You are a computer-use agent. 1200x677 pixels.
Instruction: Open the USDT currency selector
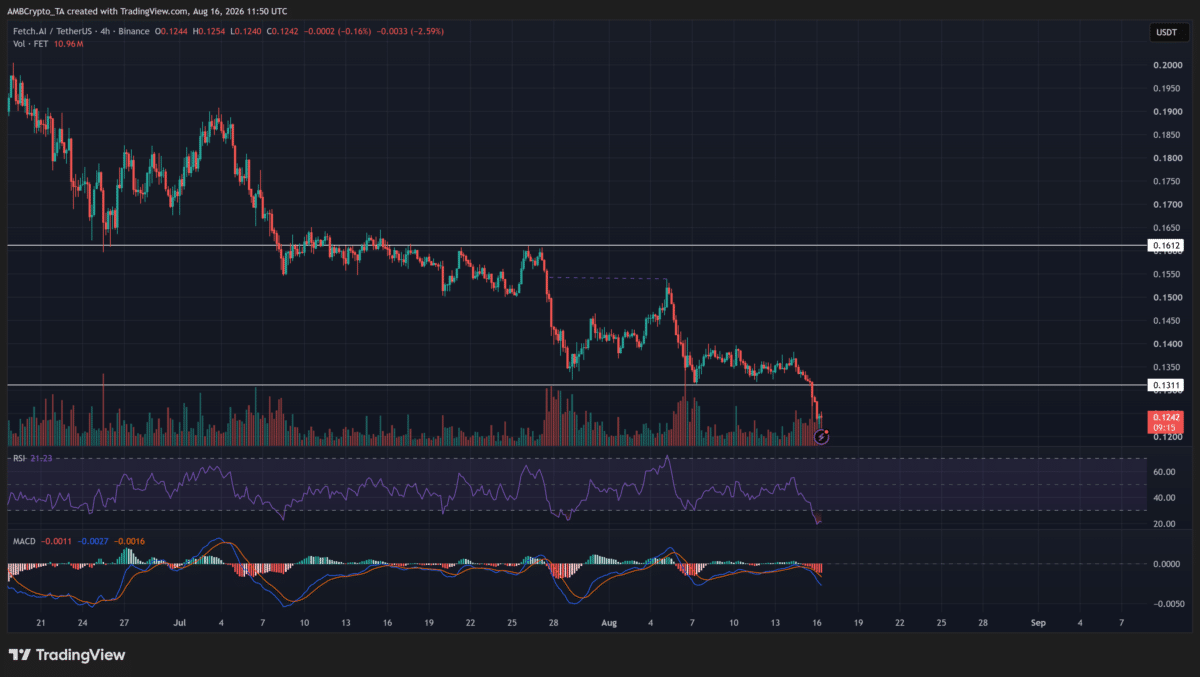[x=1167, y=34]
